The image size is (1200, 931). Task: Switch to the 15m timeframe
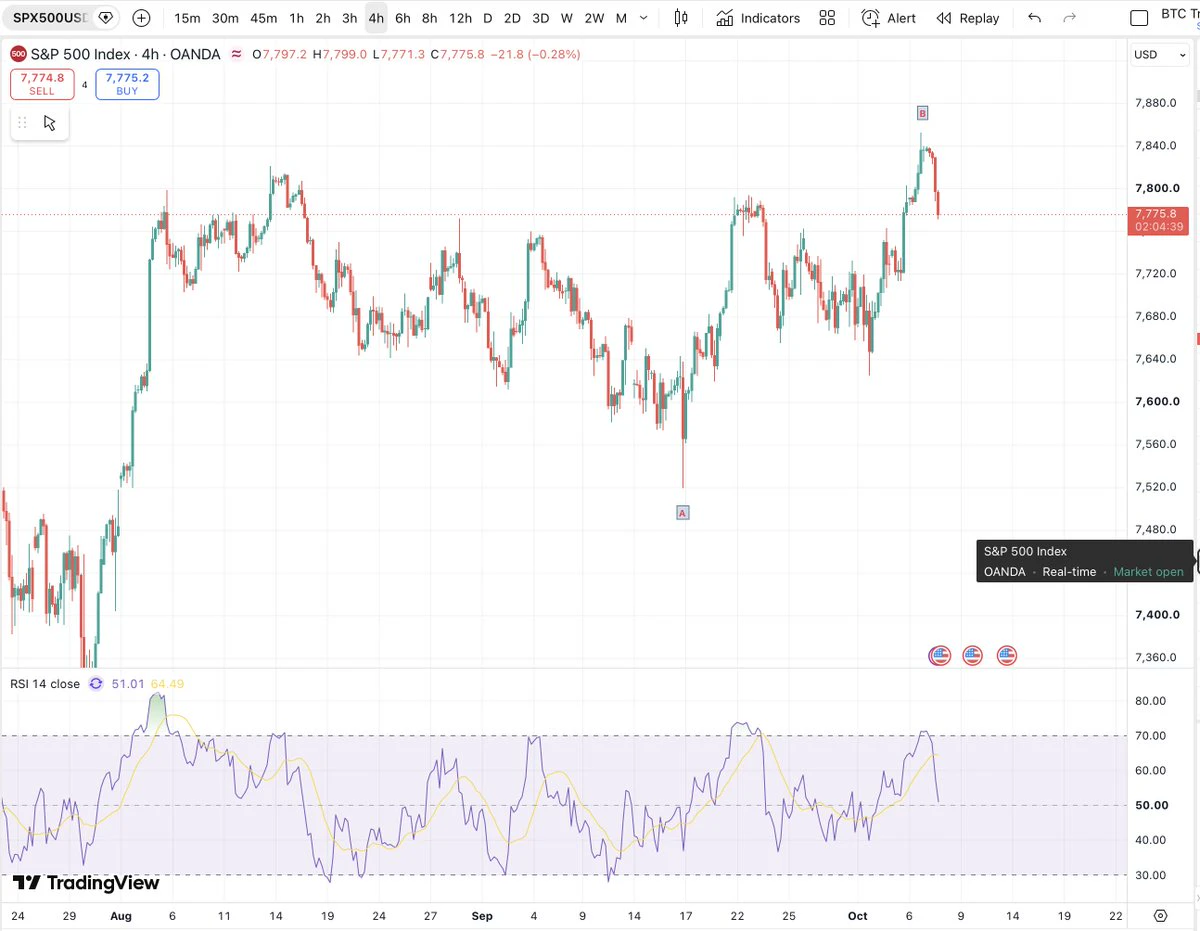coord(187,18)
